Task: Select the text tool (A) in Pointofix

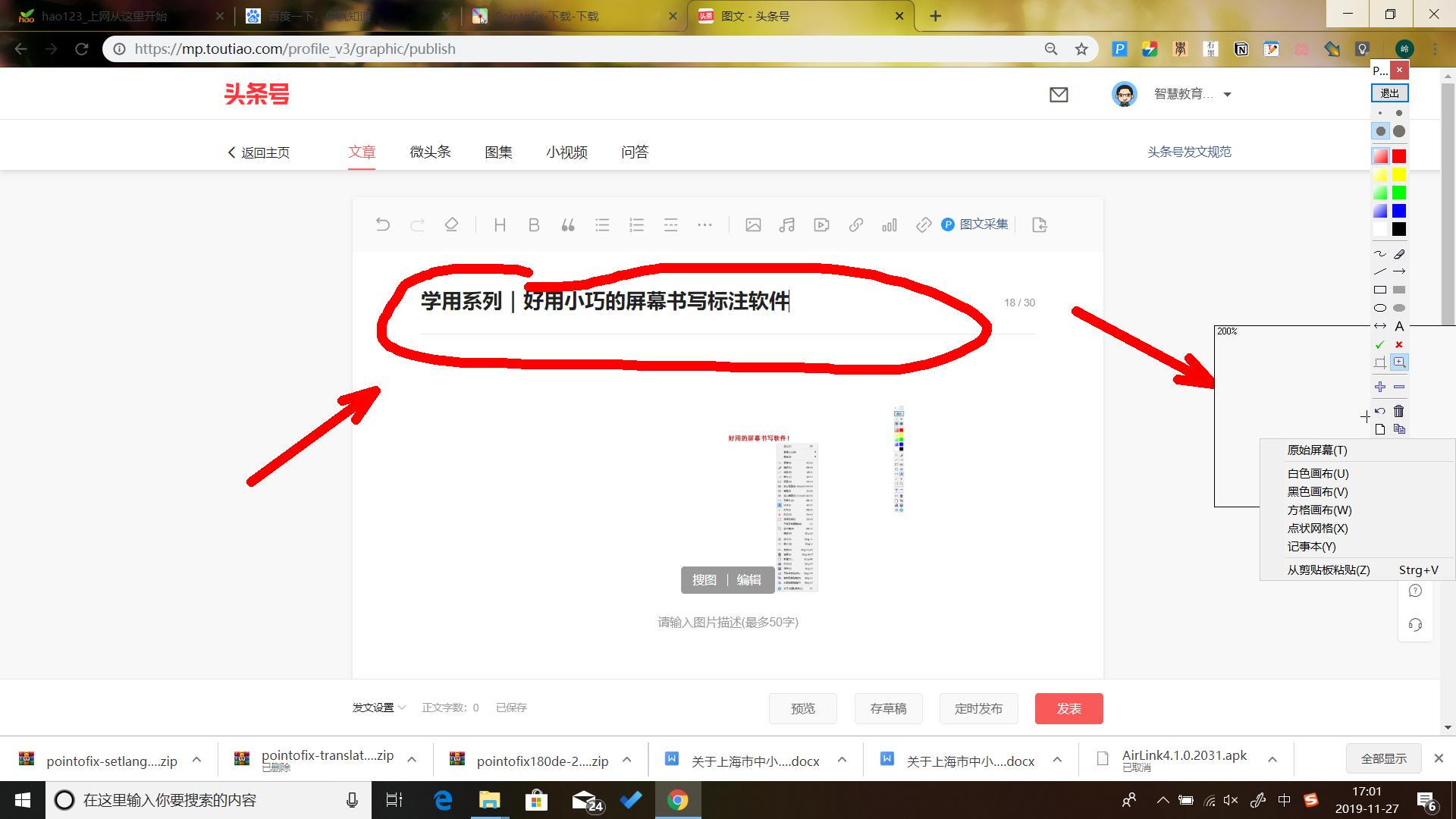Action: (x=1400, y=326)
